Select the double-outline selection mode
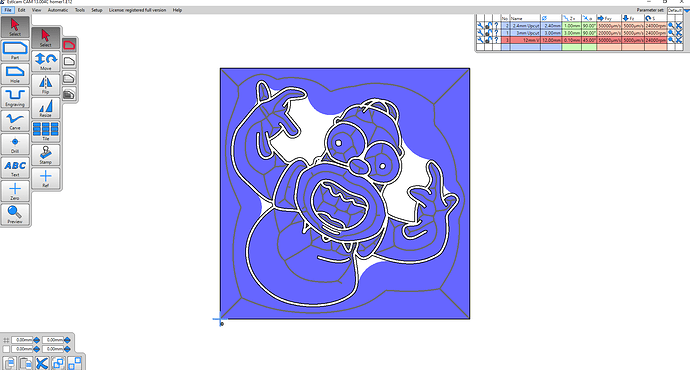 69,78
